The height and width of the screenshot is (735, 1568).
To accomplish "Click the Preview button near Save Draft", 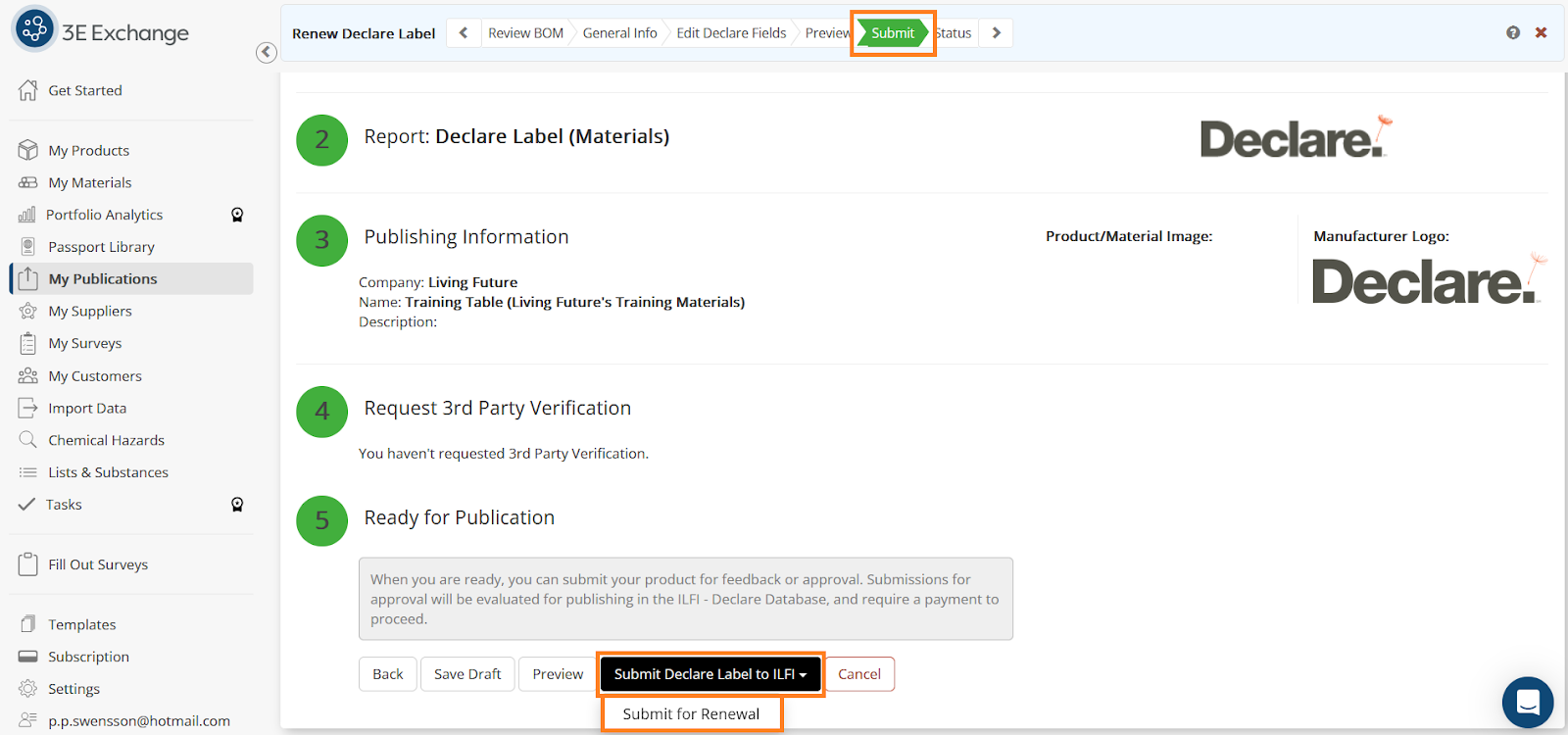I will pyautogui.click(x=558, y=673).
